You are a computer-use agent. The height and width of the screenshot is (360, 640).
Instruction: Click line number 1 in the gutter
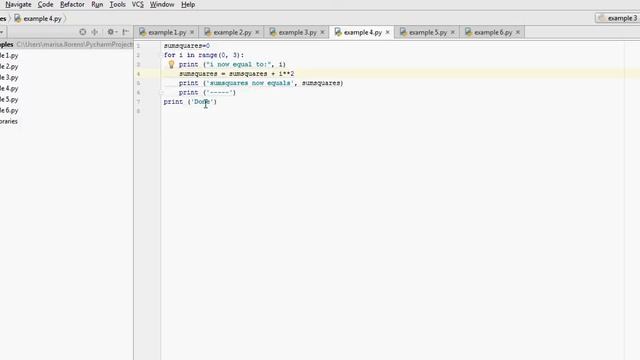point(138,46)
